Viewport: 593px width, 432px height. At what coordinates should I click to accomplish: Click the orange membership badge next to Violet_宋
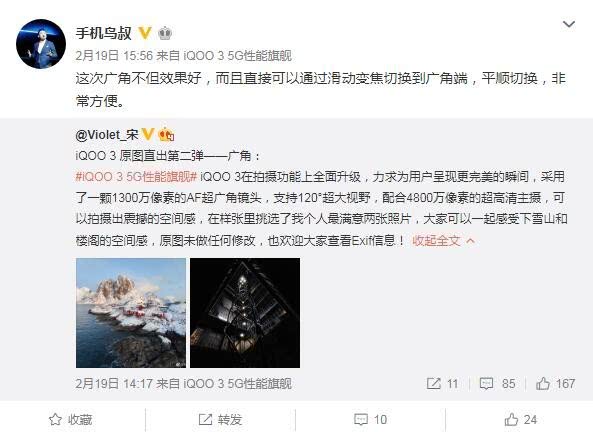coord(166,134)
